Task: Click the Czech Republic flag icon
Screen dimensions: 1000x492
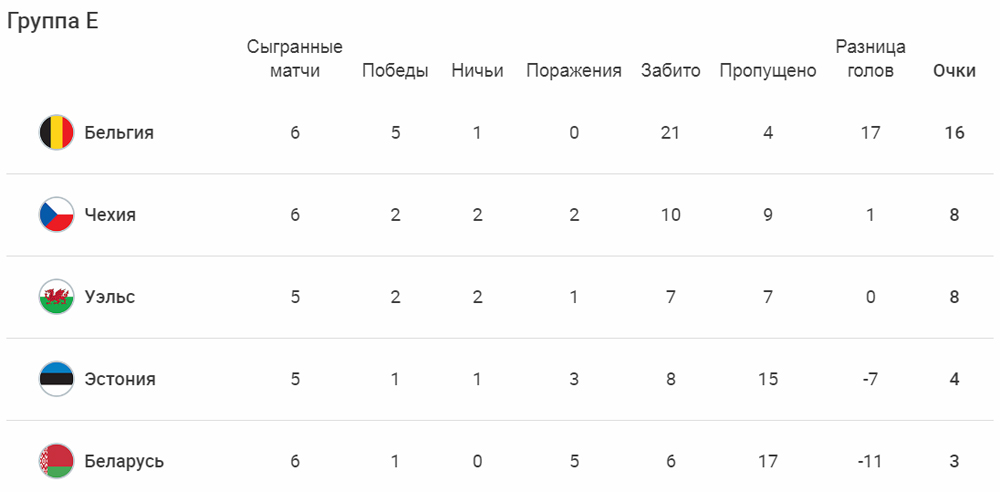Action: click(57, 215)
